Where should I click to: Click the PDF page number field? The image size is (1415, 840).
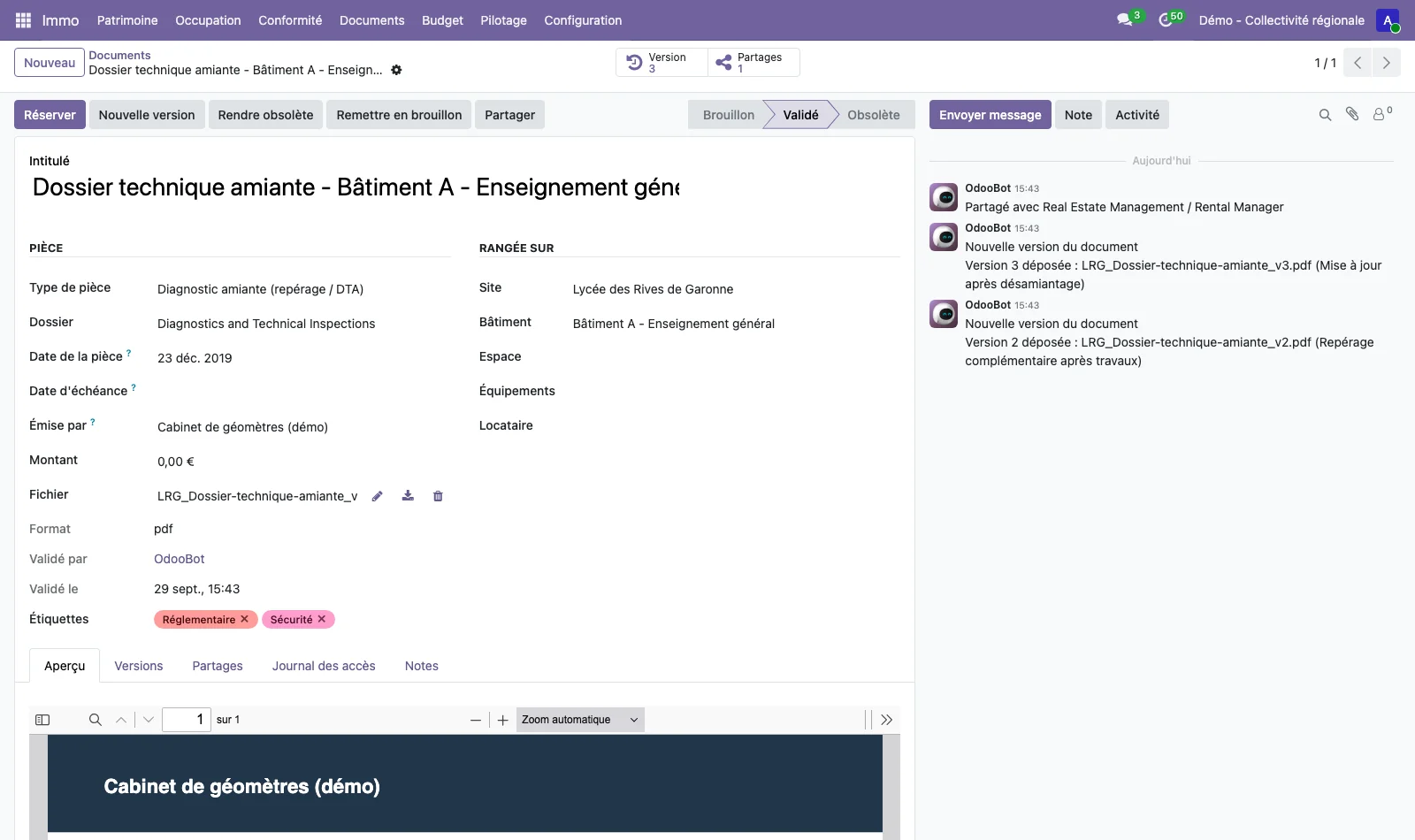pyautogui.click(x=187, y=720)
